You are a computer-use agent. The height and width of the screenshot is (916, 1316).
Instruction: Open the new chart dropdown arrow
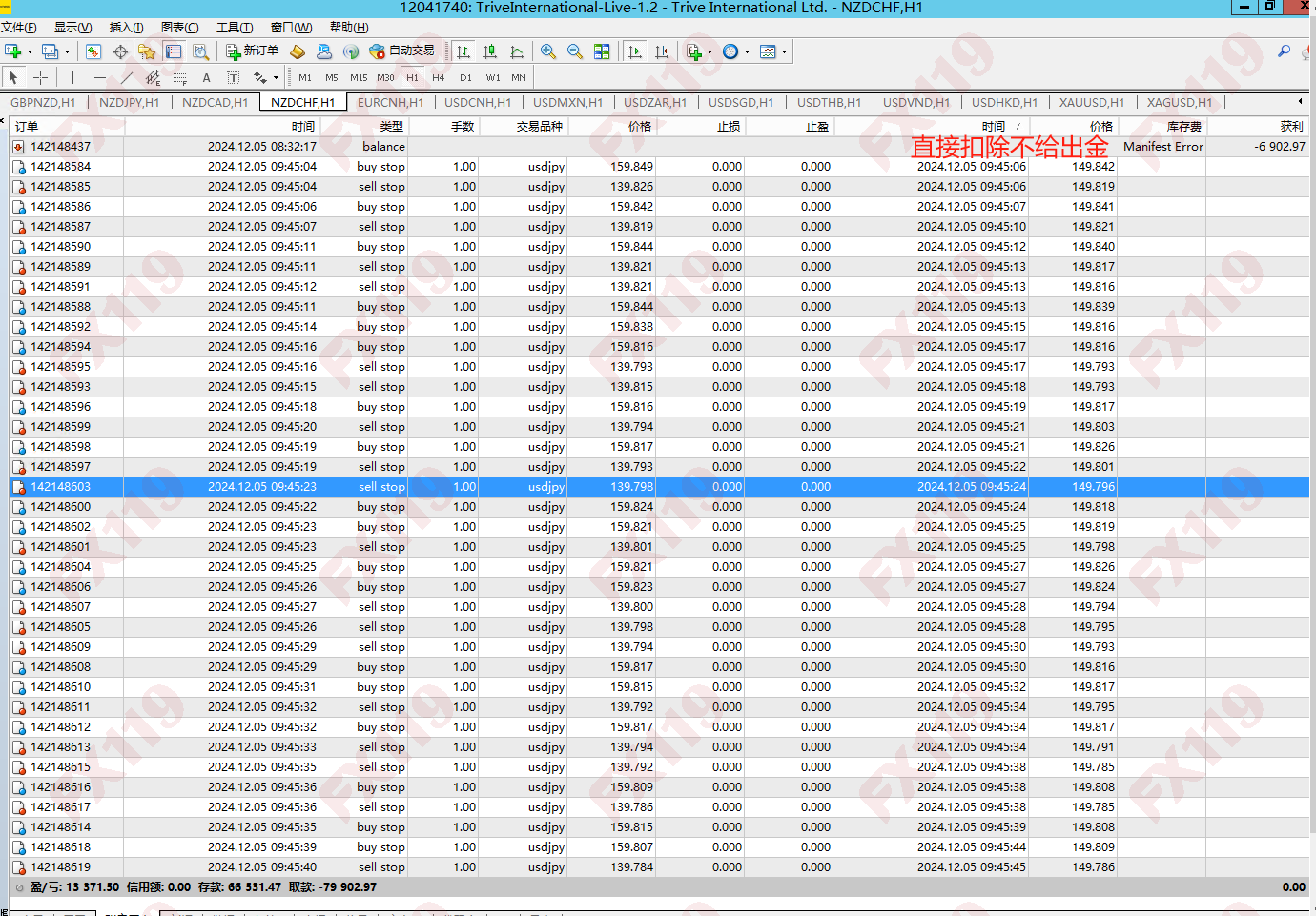pyautogui.click(x=30, y=51)
